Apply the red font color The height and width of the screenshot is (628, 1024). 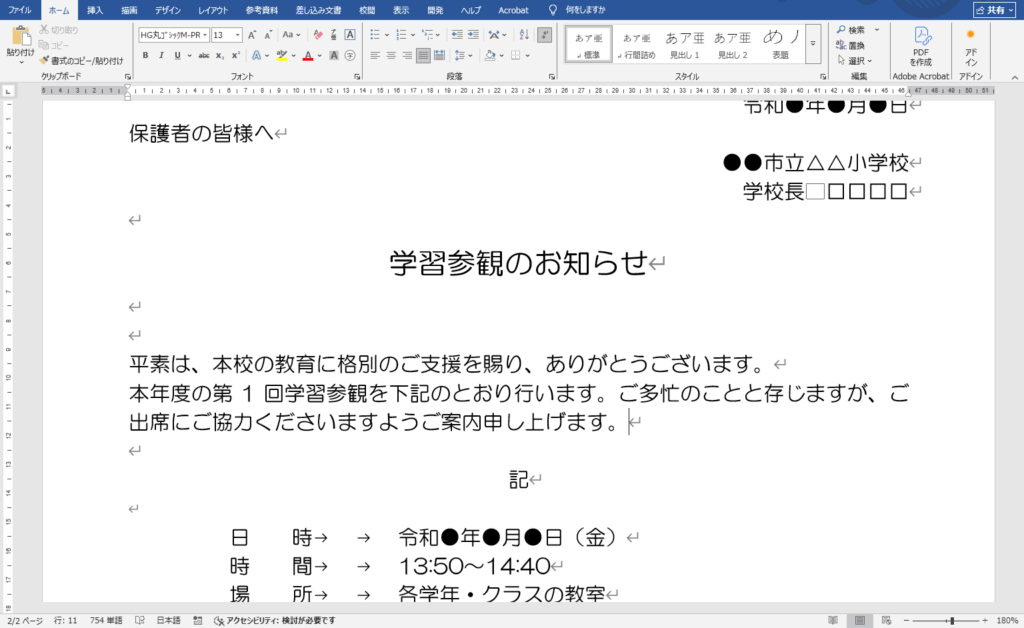(308, 55)
